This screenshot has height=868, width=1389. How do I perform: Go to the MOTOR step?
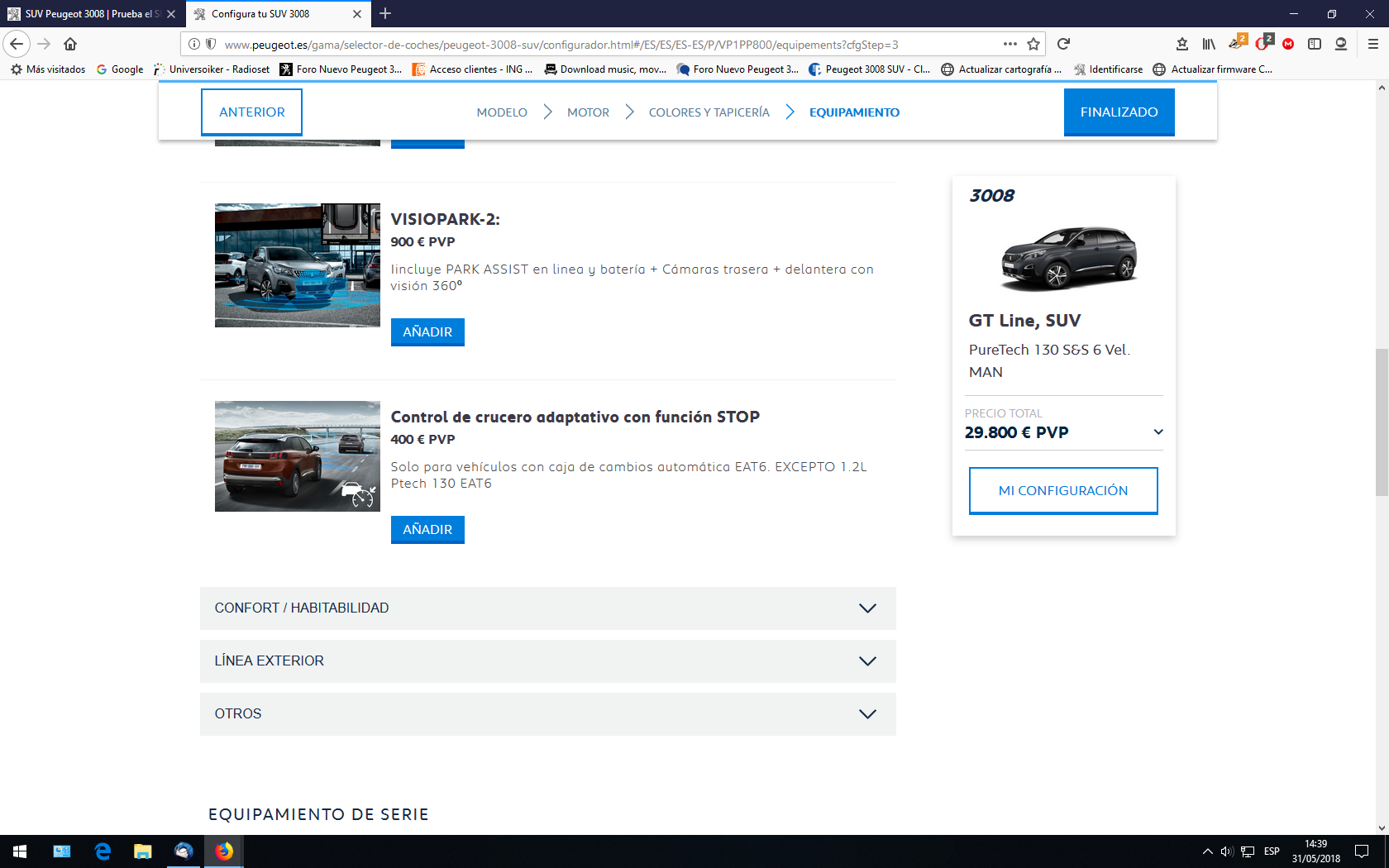588,112
